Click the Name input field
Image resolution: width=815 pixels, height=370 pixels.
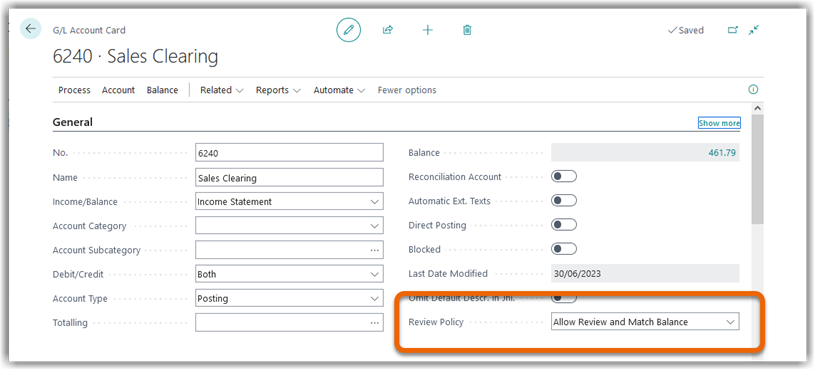click(290, 177)
